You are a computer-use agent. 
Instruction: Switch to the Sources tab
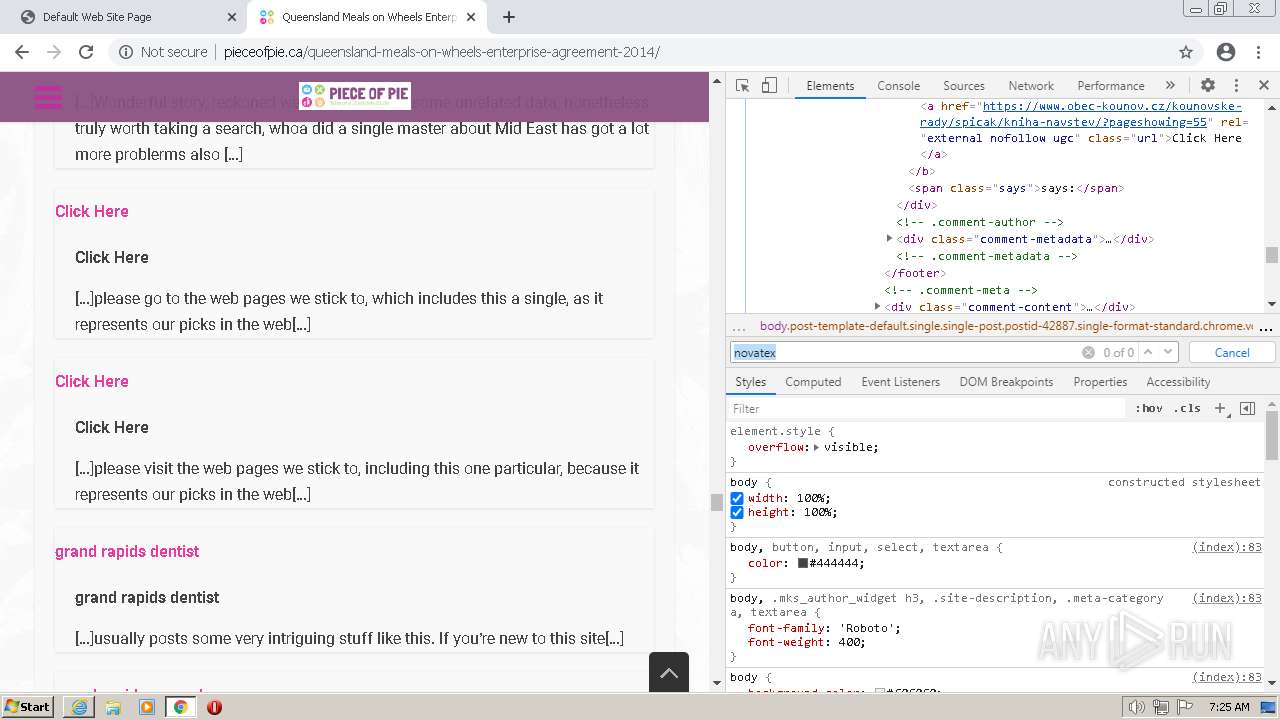[x=964, y=86]
